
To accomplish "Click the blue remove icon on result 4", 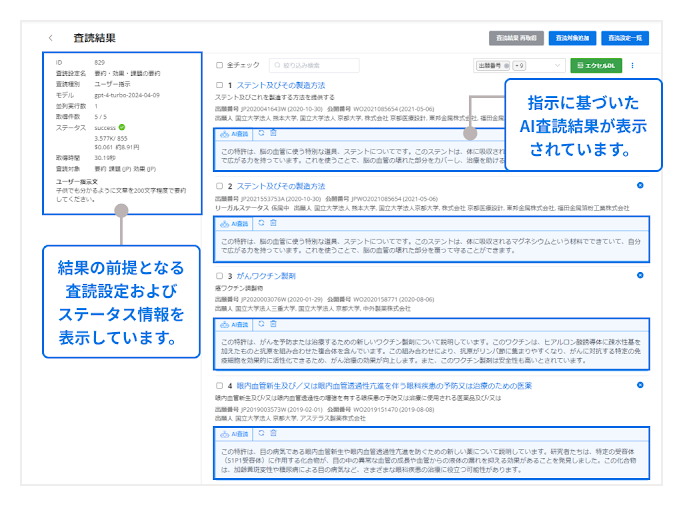I will point(639,385).
